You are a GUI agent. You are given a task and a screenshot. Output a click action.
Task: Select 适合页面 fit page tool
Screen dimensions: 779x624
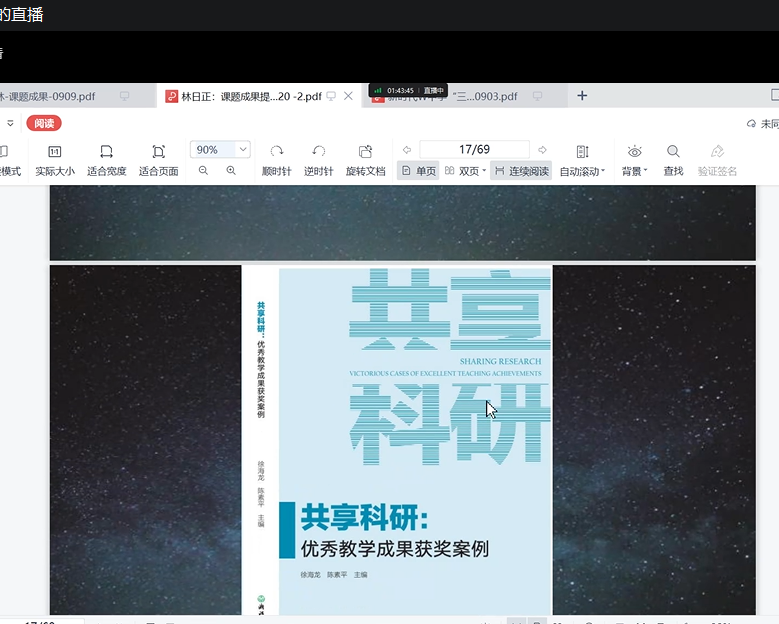(x=158, y=152)
